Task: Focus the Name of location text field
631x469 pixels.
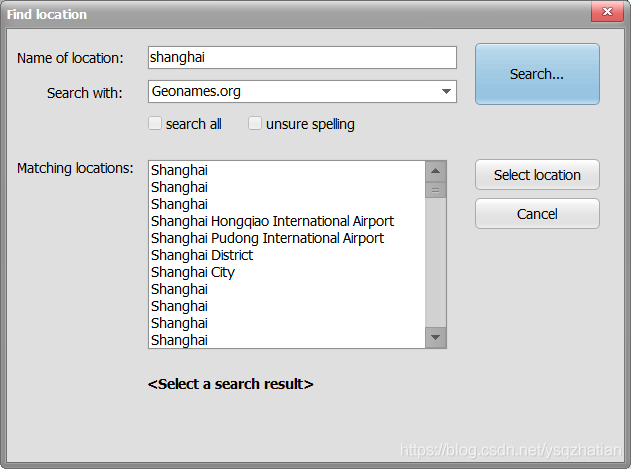Action: pyautogui.click(x=302, y=58)
